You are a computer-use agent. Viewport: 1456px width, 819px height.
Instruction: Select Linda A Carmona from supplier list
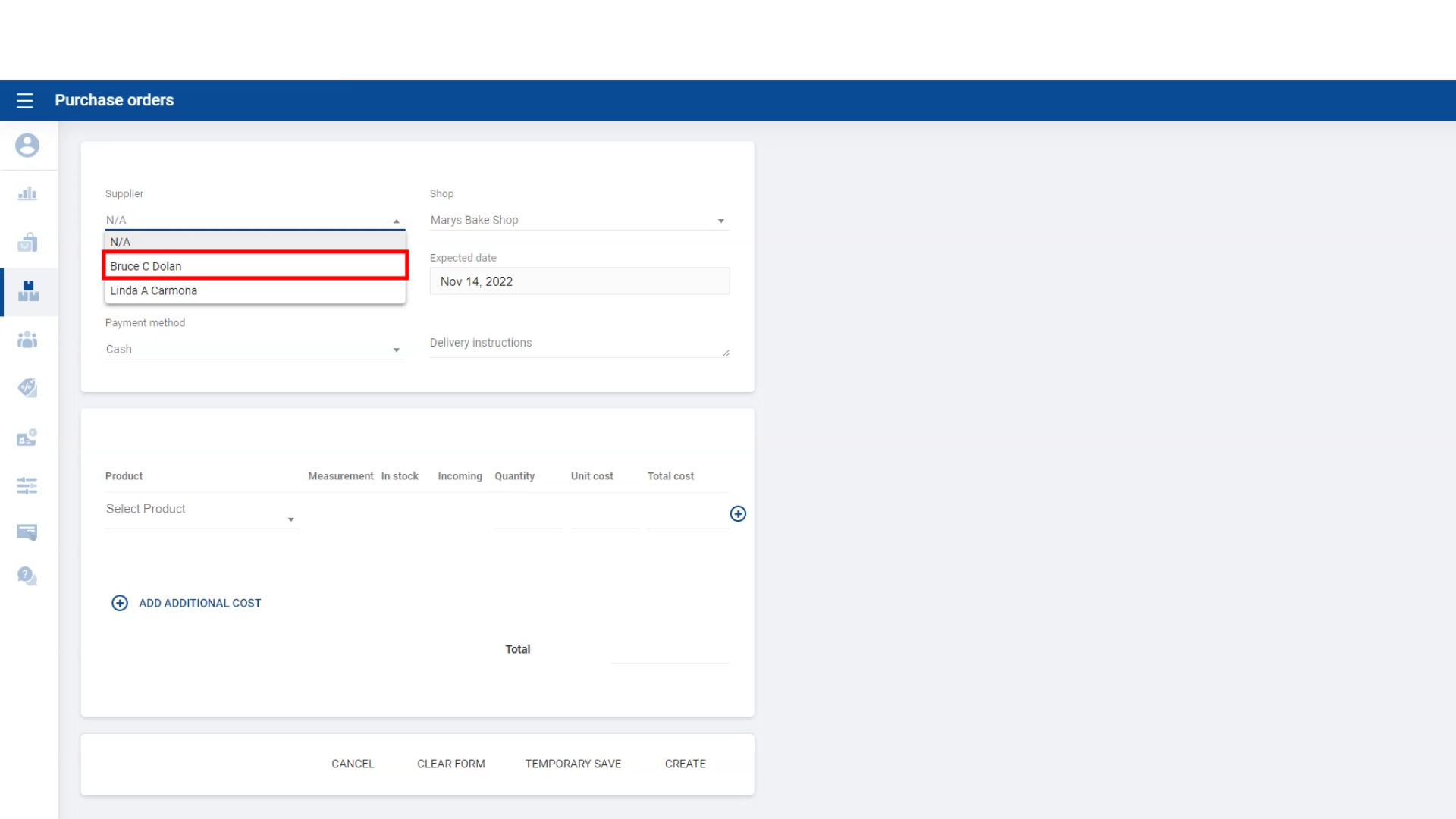[x=255, y=290]
